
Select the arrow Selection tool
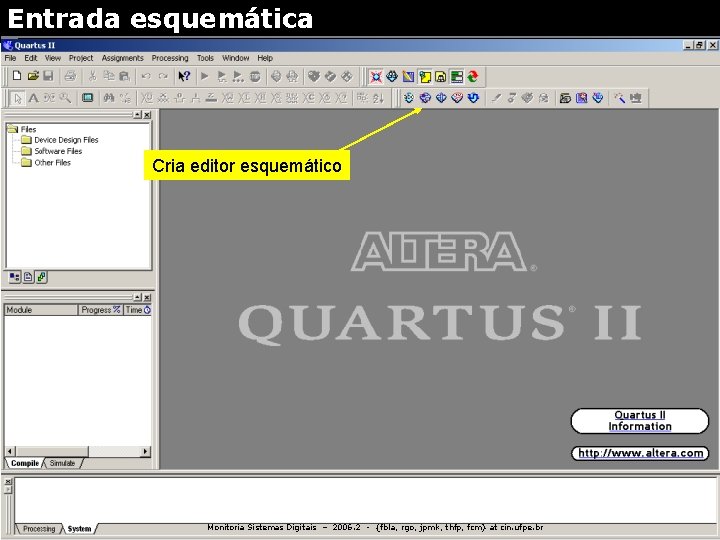coord(17,98)
